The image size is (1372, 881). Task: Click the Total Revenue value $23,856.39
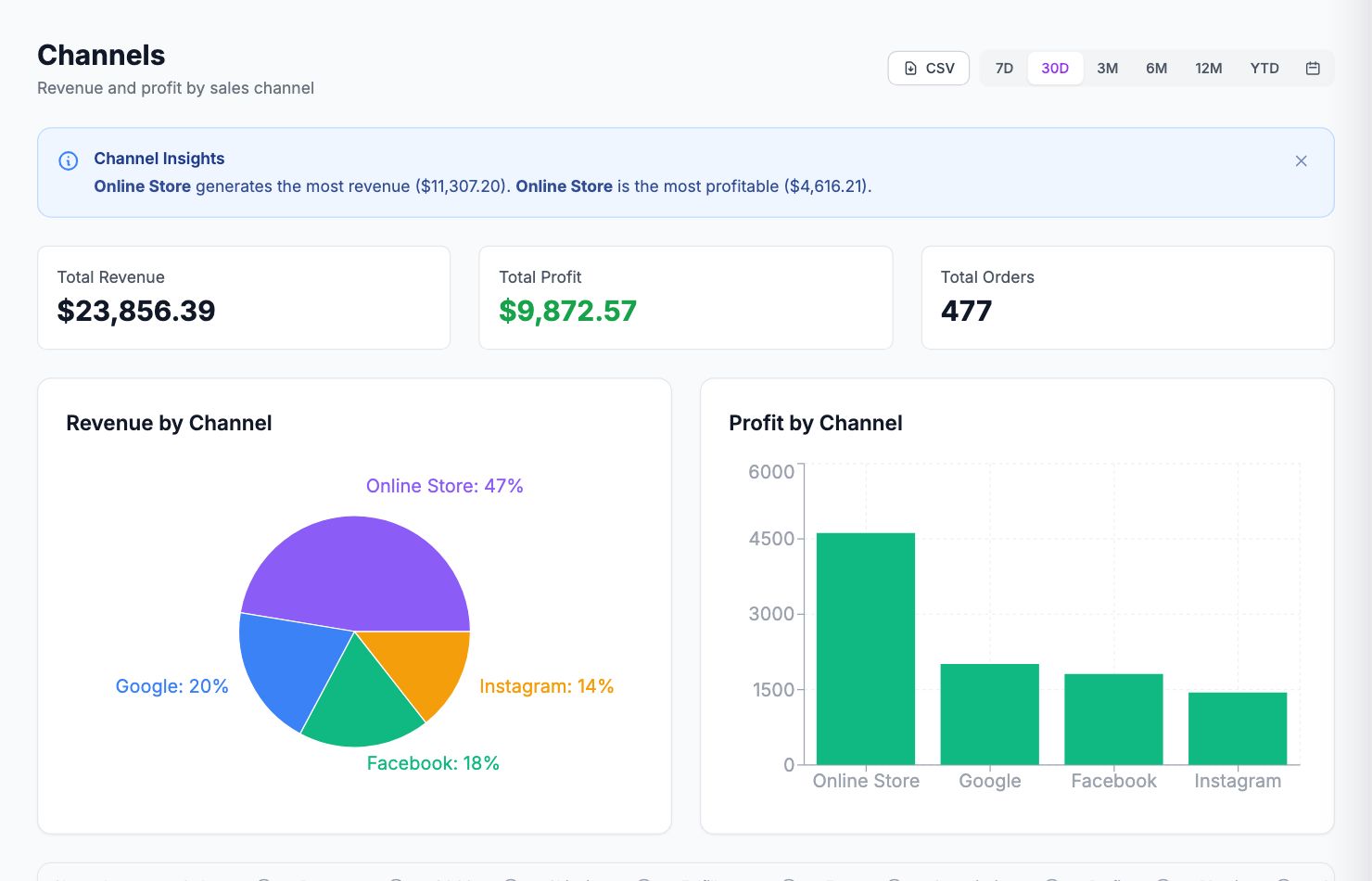[x=136, y=311]
